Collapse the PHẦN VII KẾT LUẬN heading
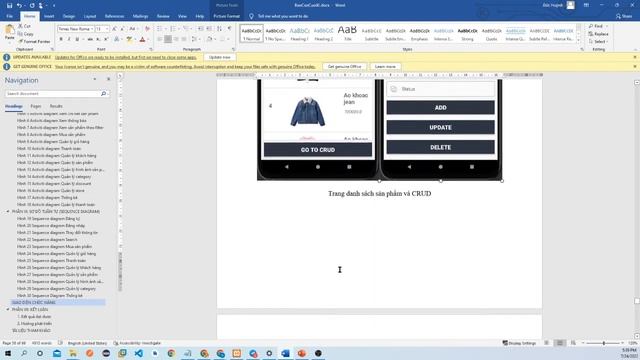 pos(8,310)
